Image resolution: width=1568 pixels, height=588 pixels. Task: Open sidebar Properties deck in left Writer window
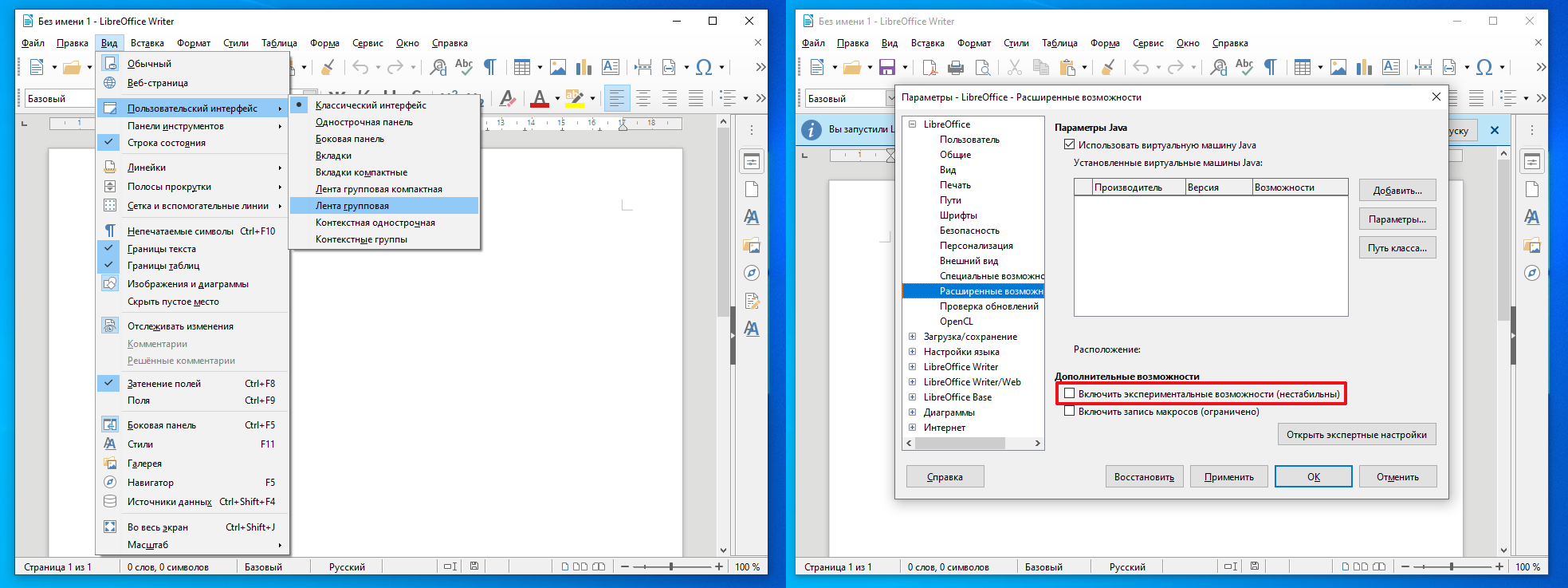[x=751, y=162]
